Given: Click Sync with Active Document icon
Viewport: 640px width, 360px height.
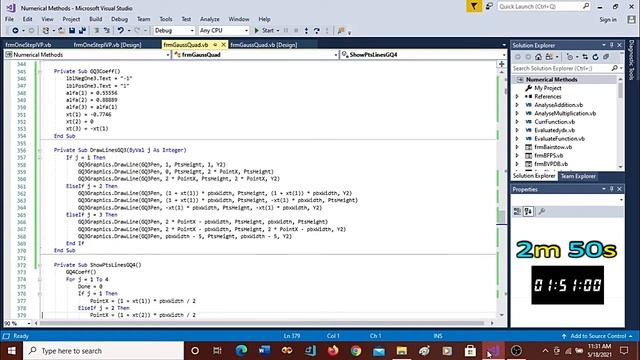Looking at the screenshot, I should (585, 57).
